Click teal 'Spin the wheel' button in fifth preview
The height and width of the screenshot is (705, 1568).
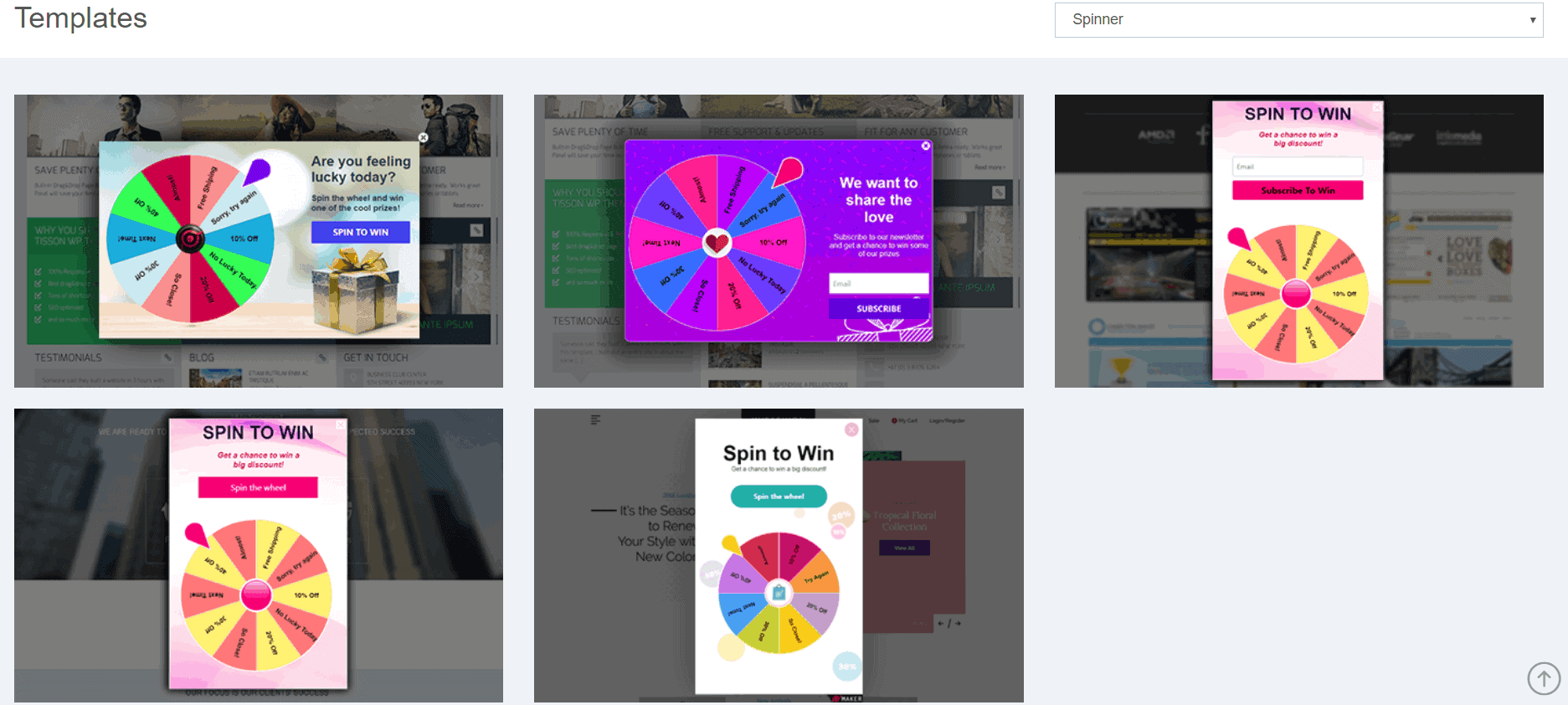pyautogui.click(x=779, y=497)
